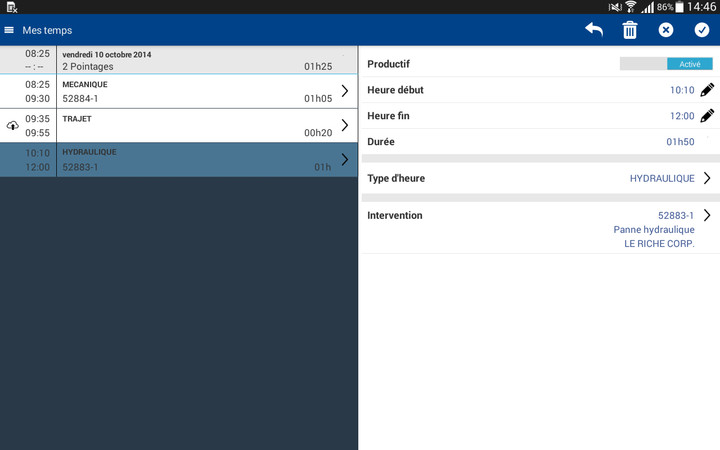Open Intervention details chevron
720x450 pixels.
(707, 215)
